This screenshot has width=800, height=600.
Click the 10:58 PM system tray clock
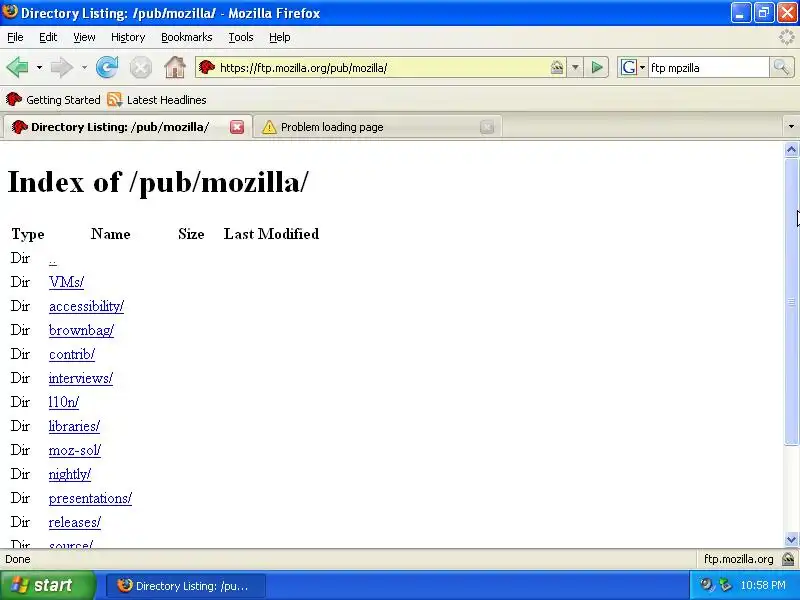[763, 585]
